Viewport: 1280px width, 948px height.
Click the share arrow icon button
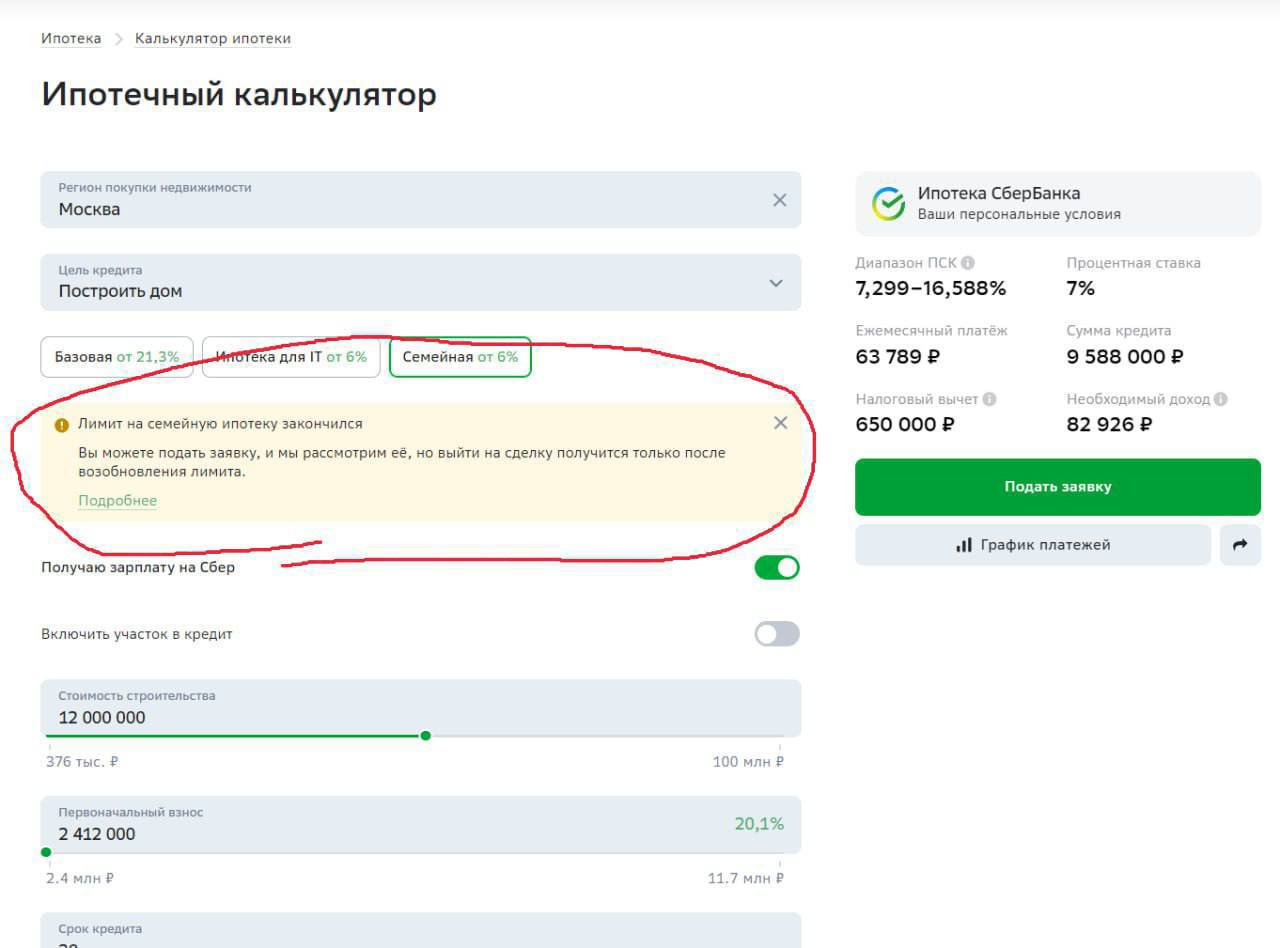click(x=1240, y=545)
